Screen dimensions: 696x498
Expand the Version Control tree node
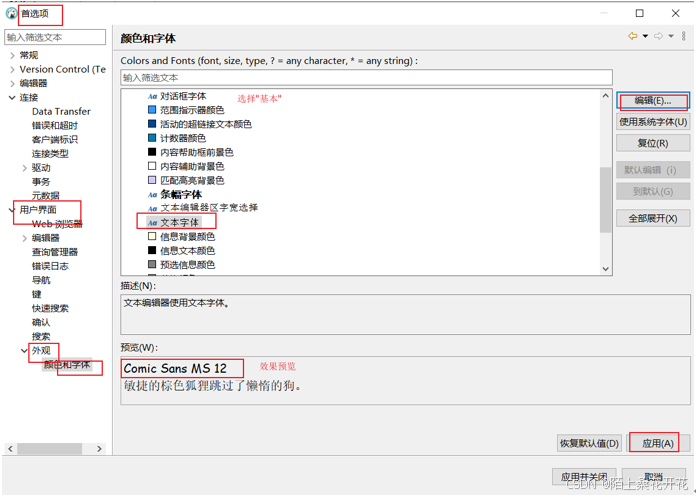click(12, 70)
